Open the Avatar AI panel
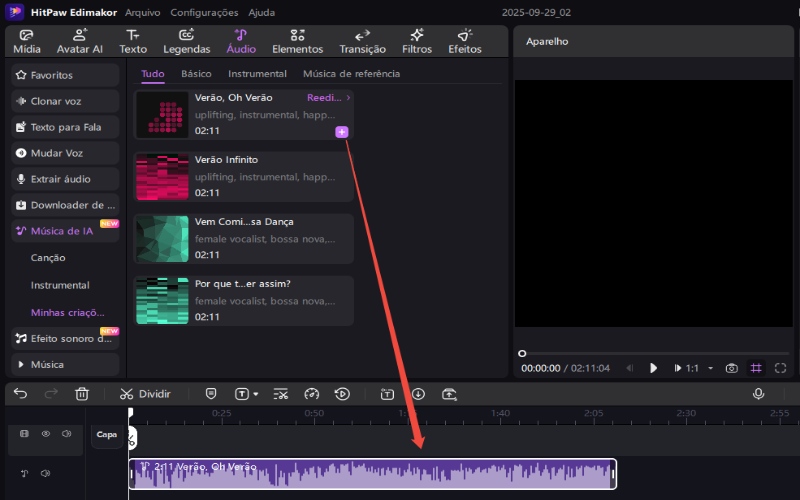Image resolution: width=800 pixels, height=500 pixels. coord(80,42)
